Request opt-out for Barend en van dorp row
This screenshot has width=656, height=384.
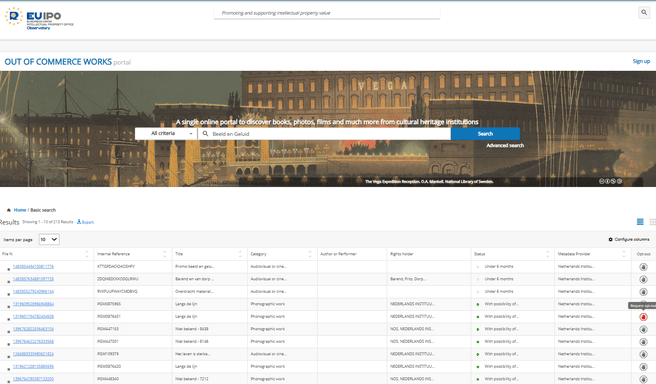(x=643, y=279)
